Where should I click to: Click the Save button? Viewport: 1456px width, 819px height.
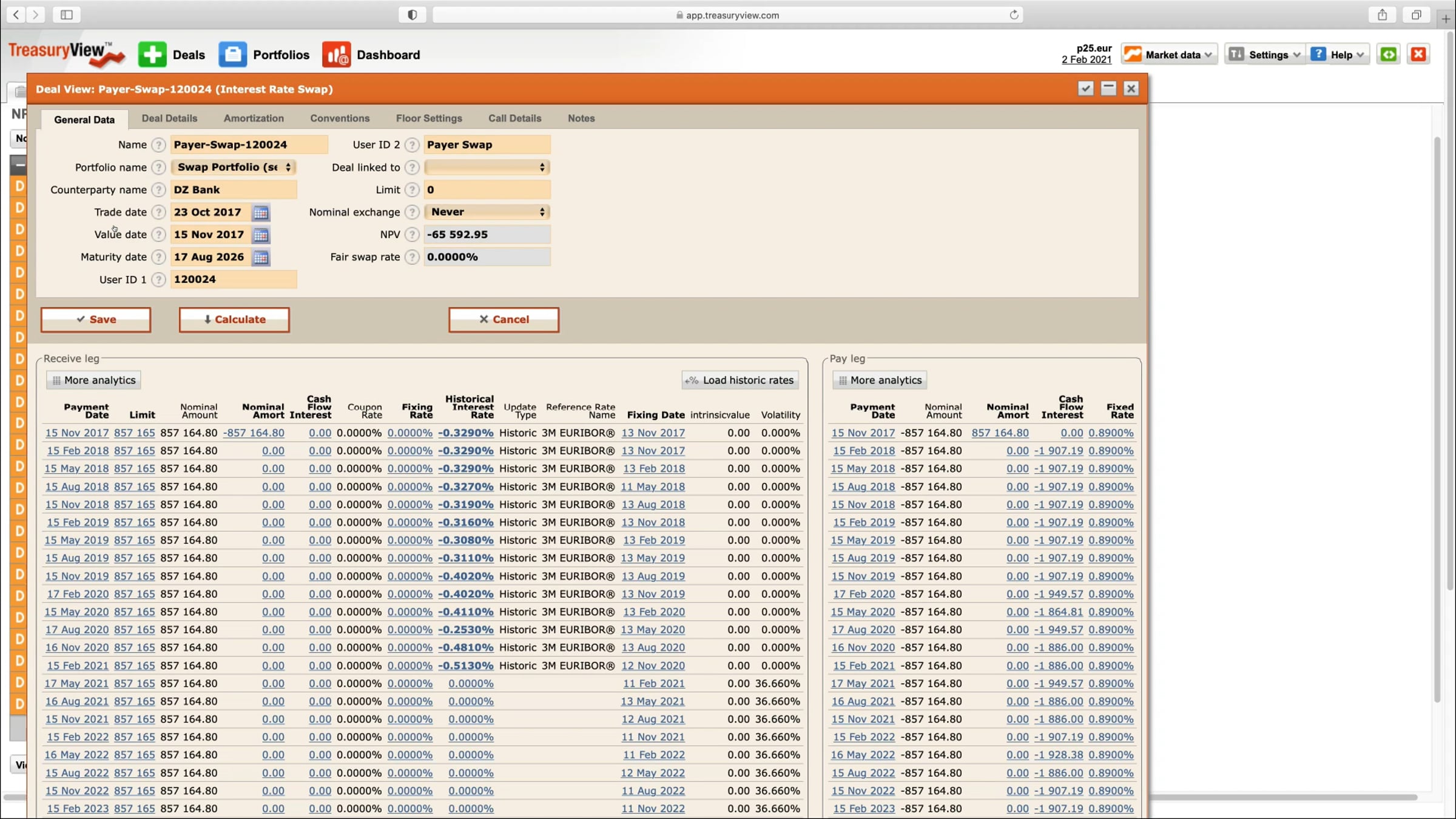click(x=96, y=320)
